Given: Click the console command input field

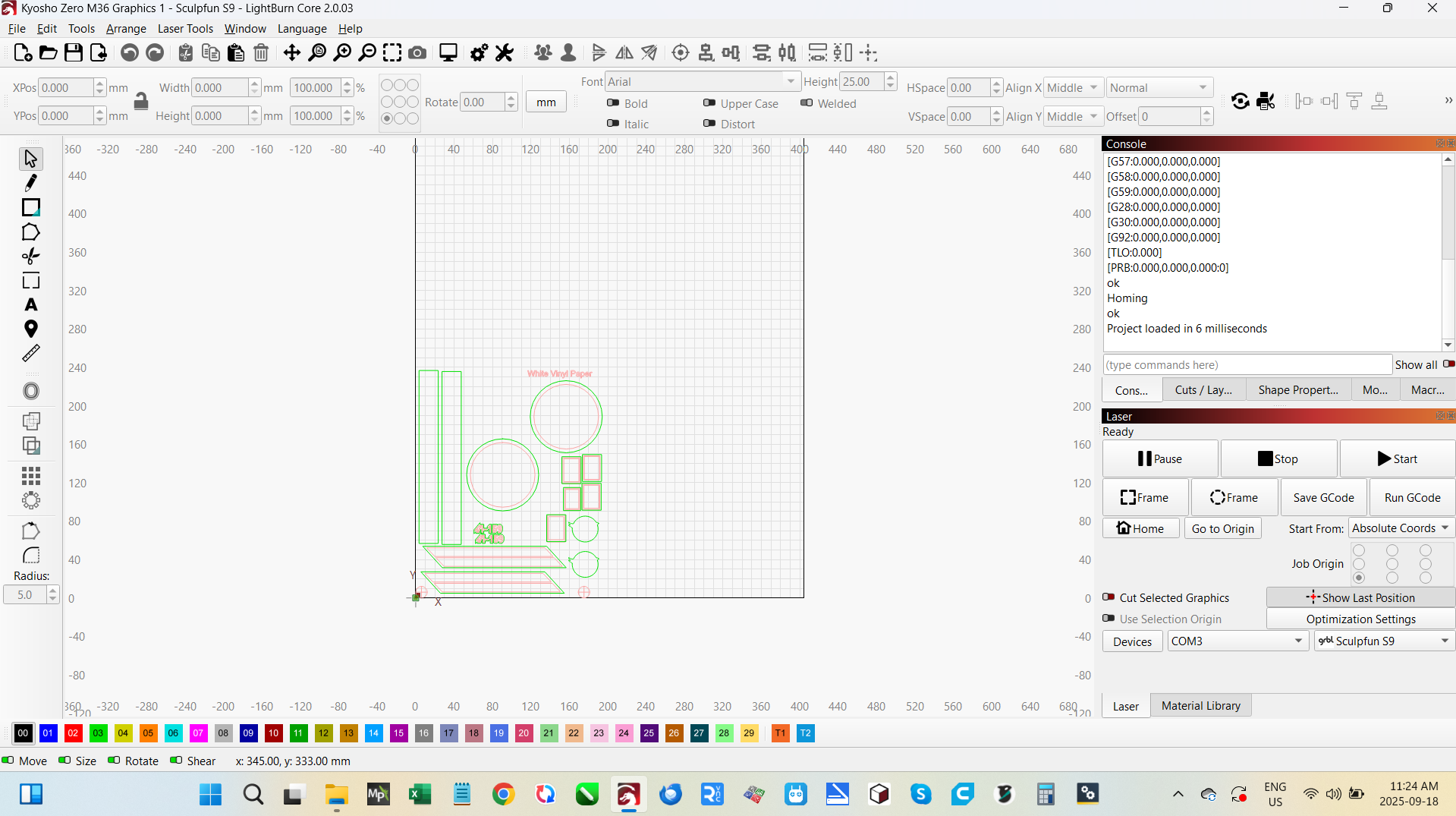Looking at the screenshot, I should click(x=1247, y=365).
